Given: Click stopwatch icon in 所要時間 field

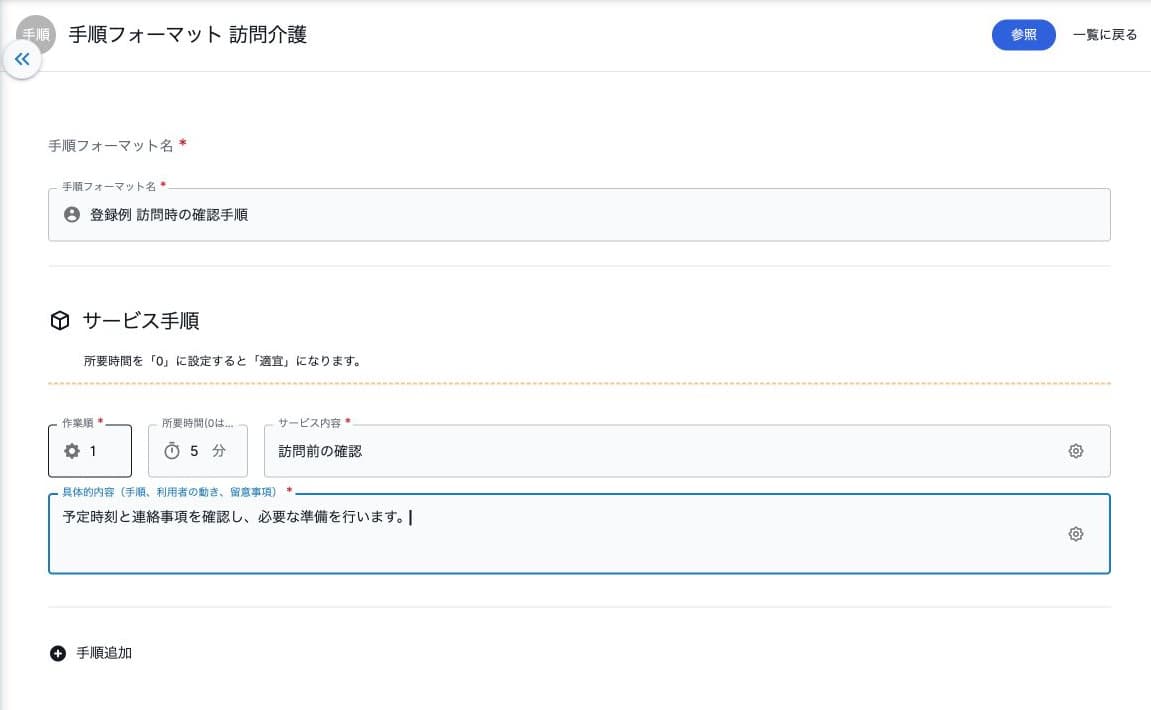Looking at the screenshot, I should coord(172,451).
